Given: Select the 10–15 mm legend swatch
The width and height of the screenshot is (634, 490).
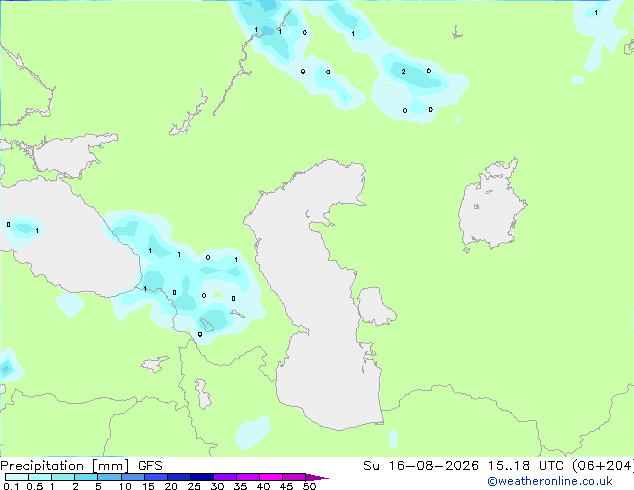Looking at the screenshot, I should point(132,477).
